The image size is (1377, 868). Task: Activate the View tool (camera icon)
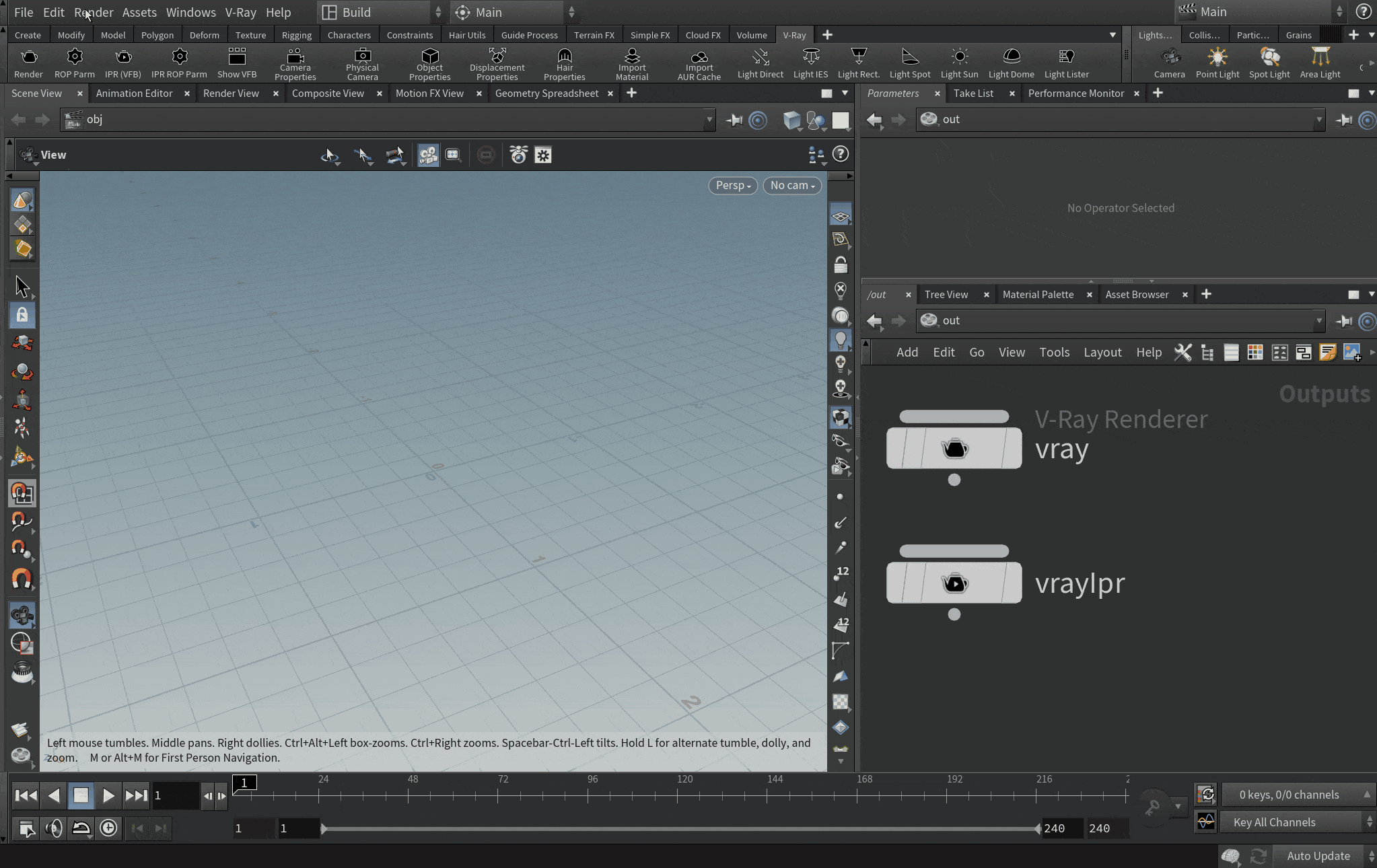coord(22,614)
